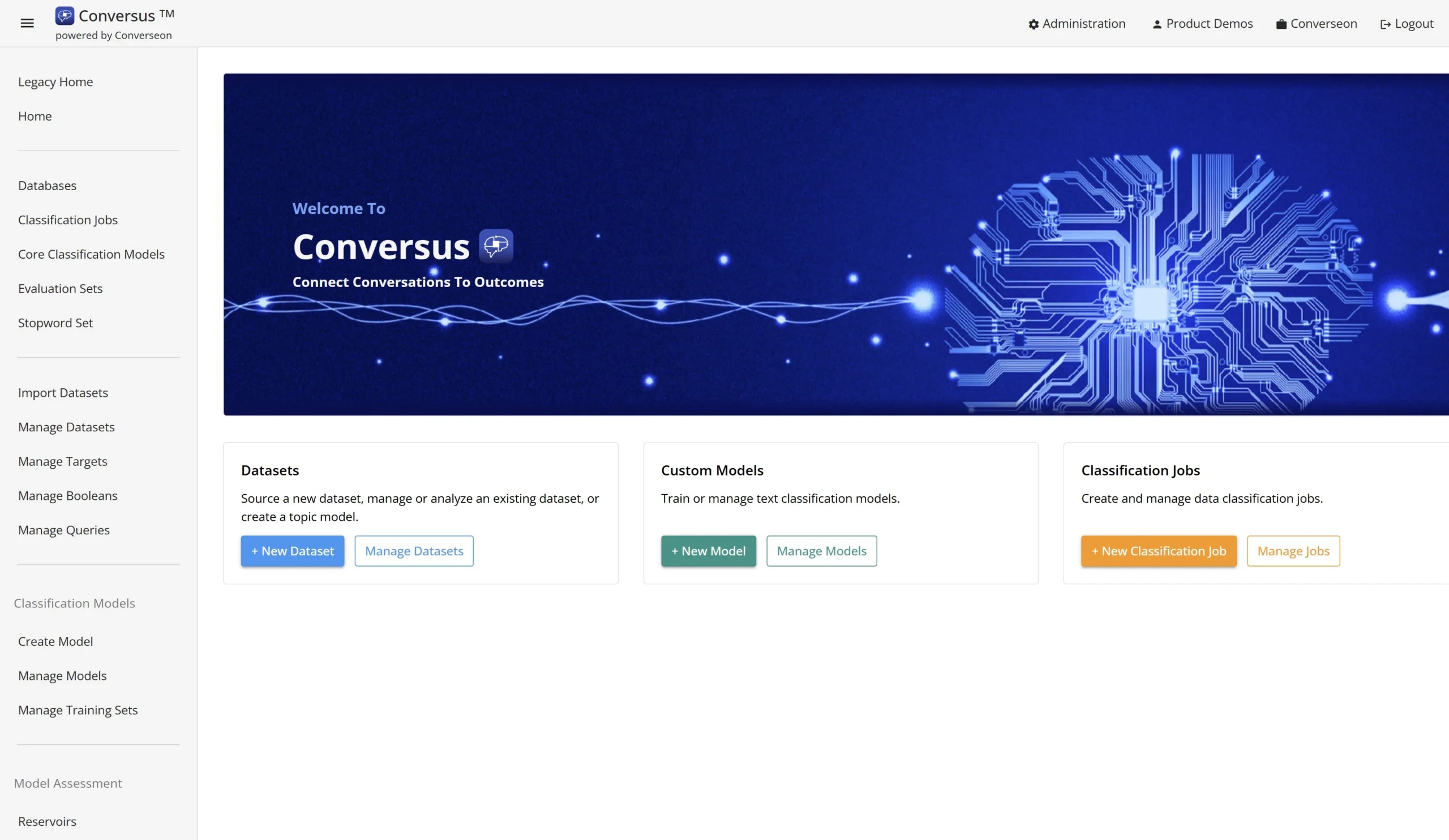Select Import Datasets in sidebar
This screenshot has width=1449, height=840.
click(x=63, y=393)
